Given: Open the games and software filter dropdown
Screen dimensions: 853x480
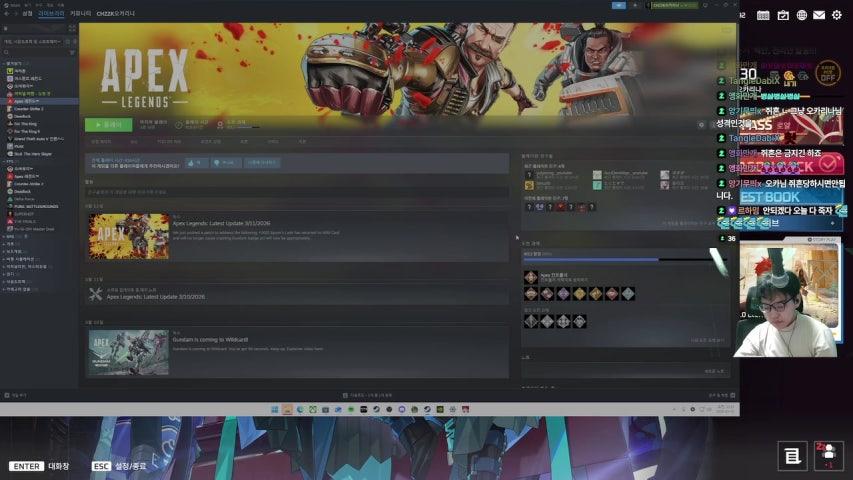Looking at the screenshot, I should (x=33, y=41).
